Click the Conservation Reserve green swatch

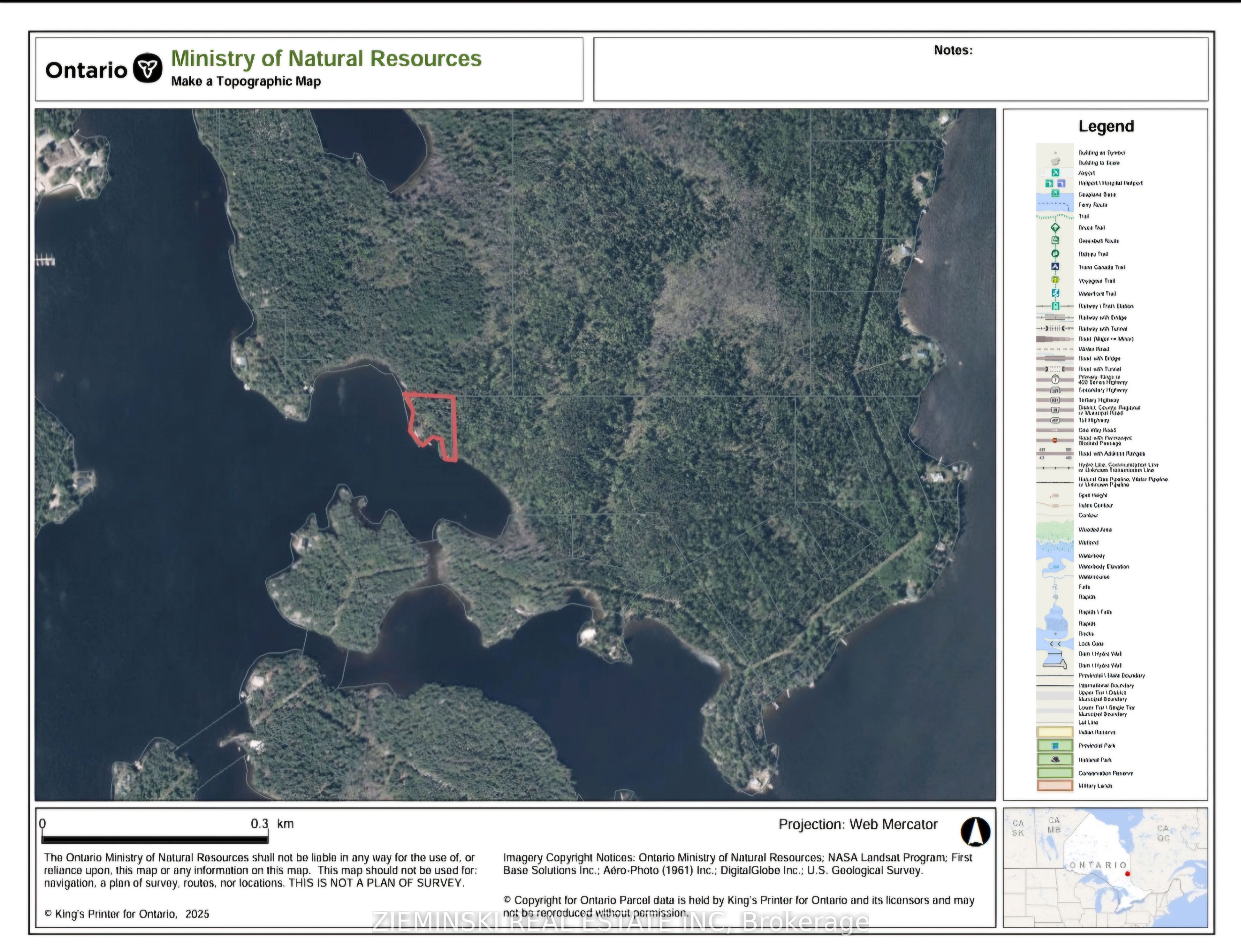click(x=1055, y=773)
